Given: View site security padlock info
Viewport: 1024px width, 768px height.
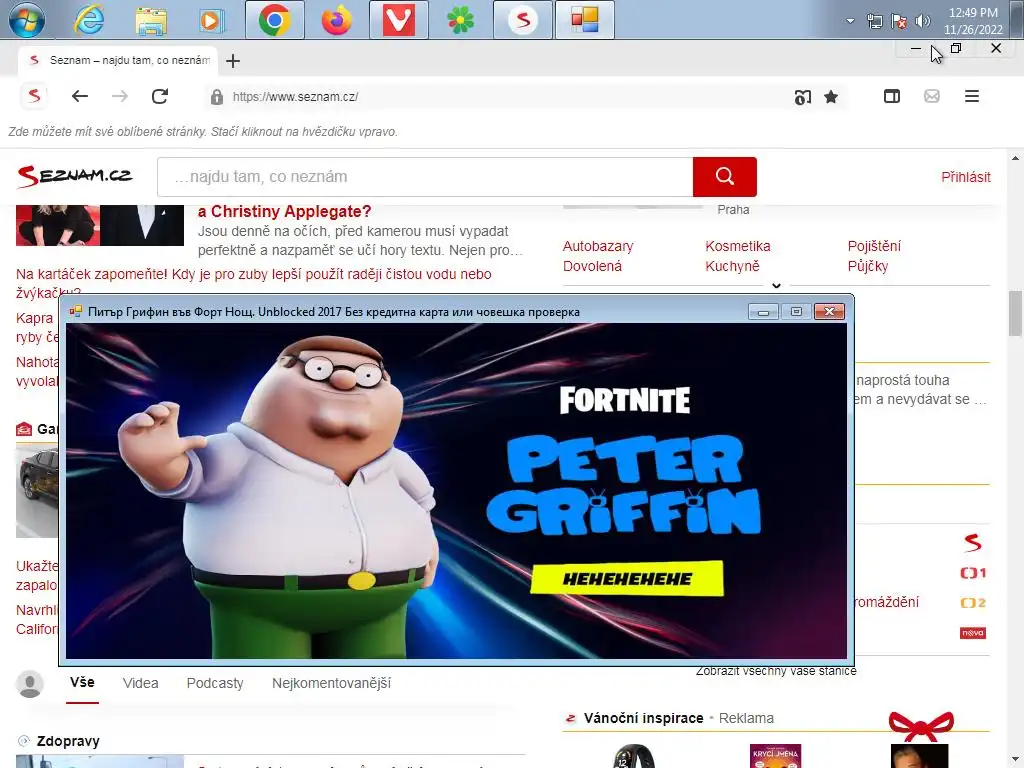Looking at the screenshot, I should pos(217,97).
